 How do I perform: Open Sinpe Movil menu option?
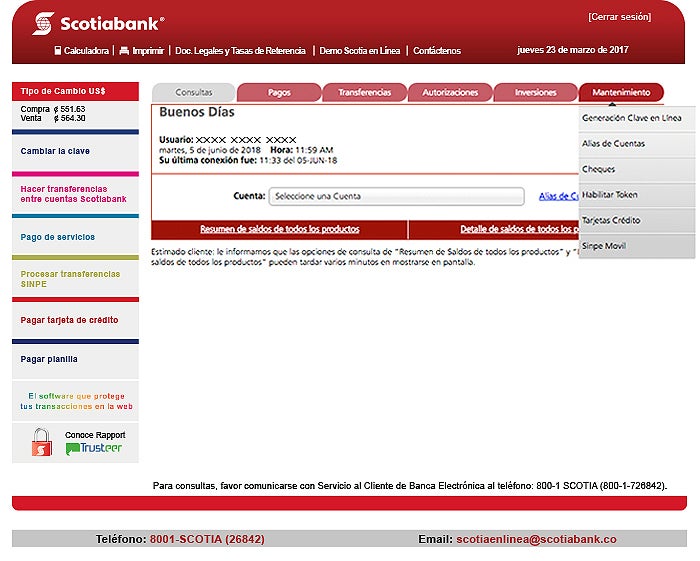pyautogui.click(x=603, y=246)
